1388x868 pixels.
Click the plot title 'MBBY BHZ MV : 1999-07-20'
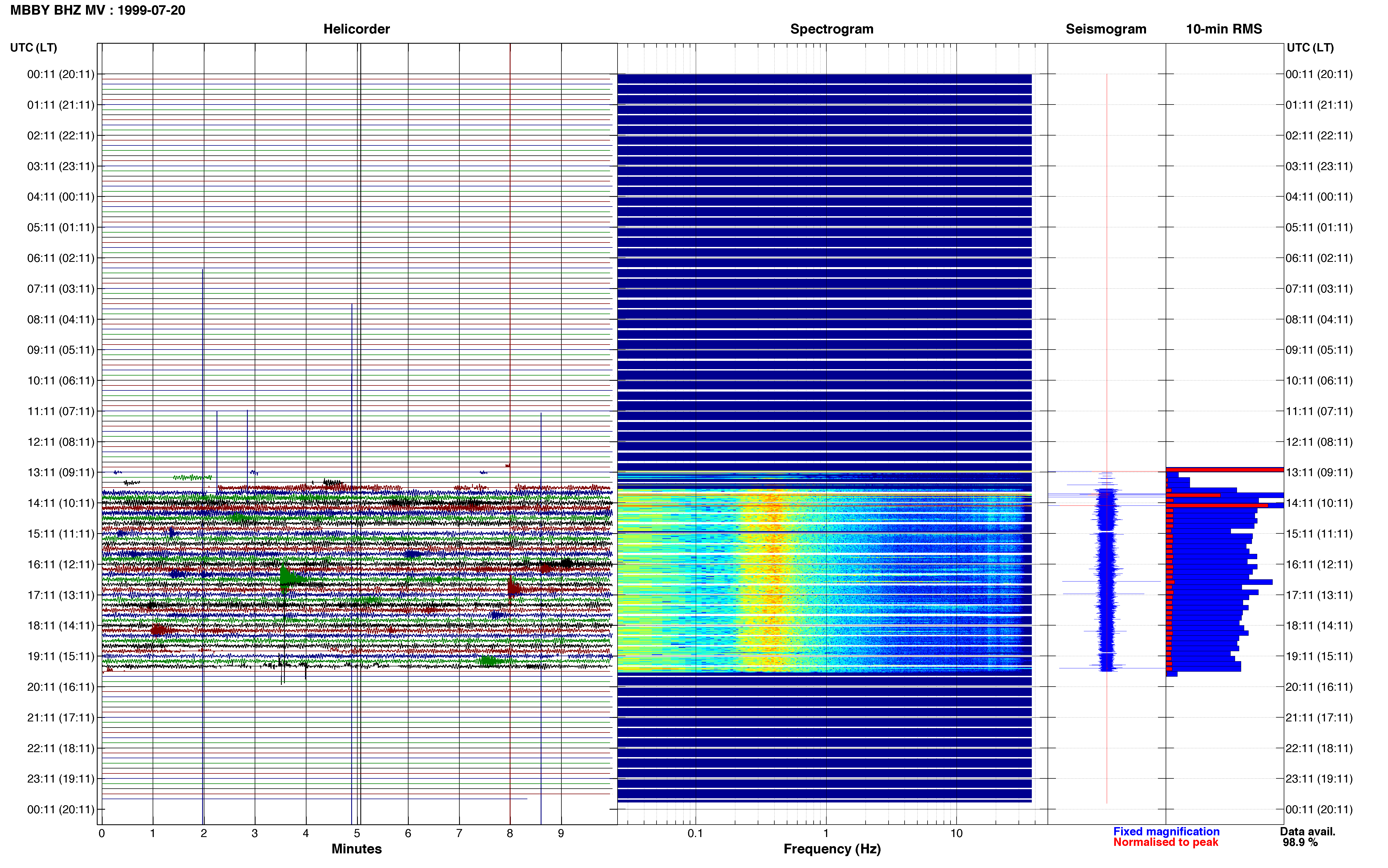coord(98,10)
